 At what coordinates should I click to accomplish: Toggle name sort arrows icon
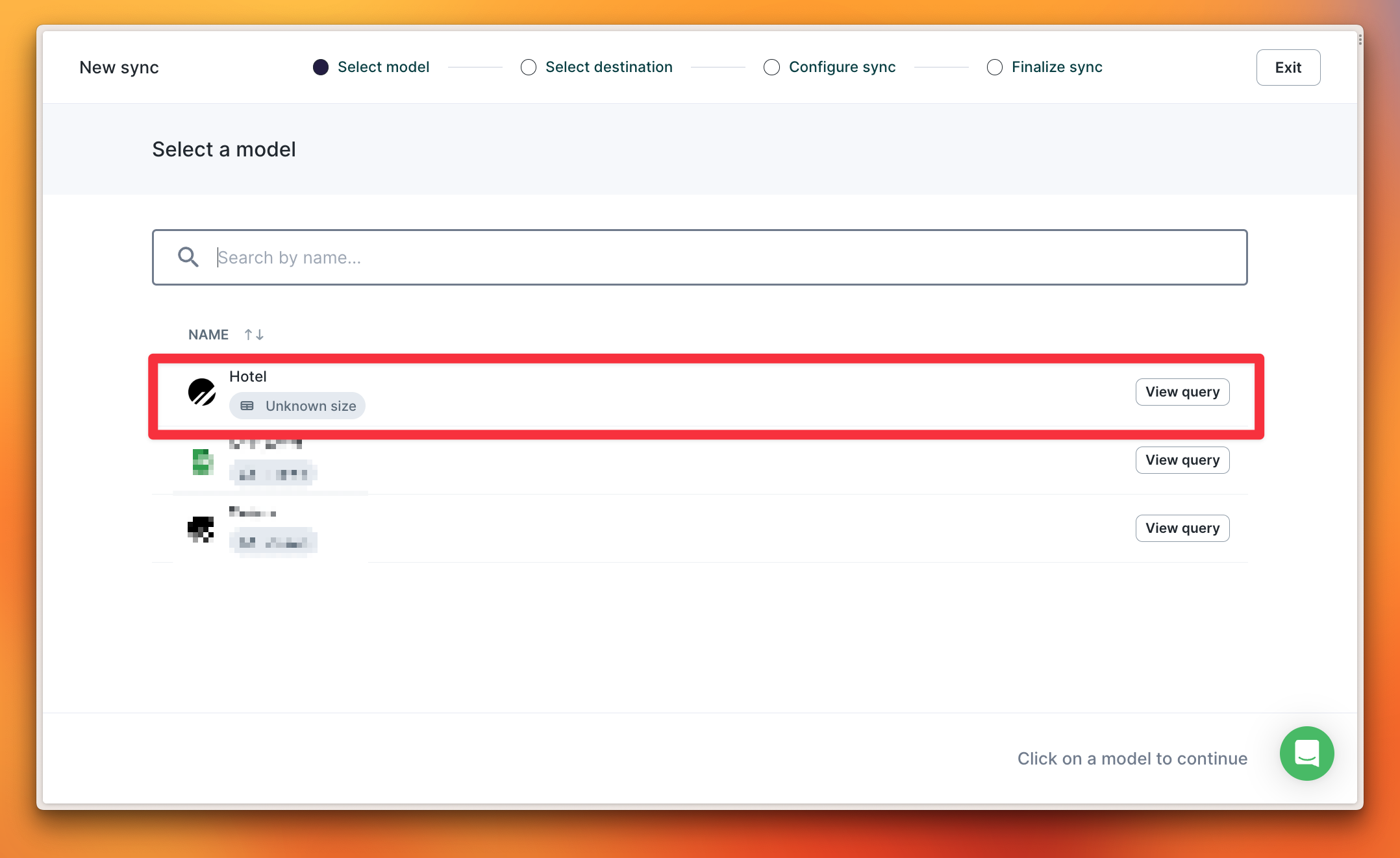pyautogui.click(x=254, y=335)
